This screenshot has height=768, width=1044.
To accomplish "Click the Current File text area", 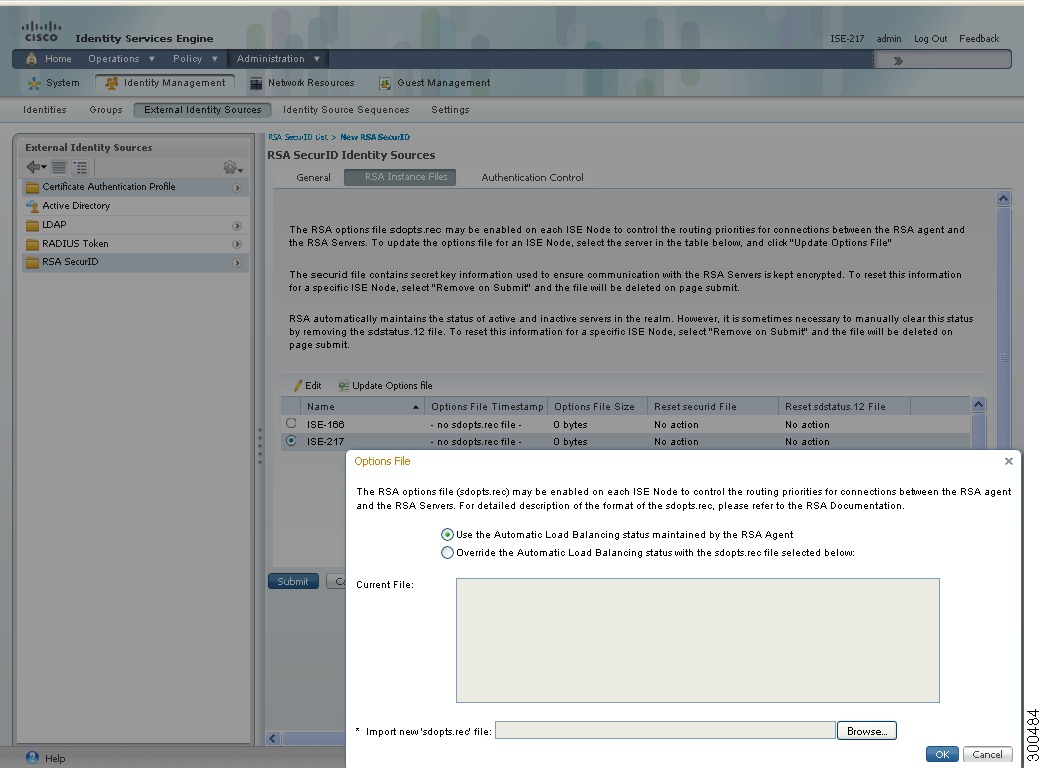I will pos(697,640).
